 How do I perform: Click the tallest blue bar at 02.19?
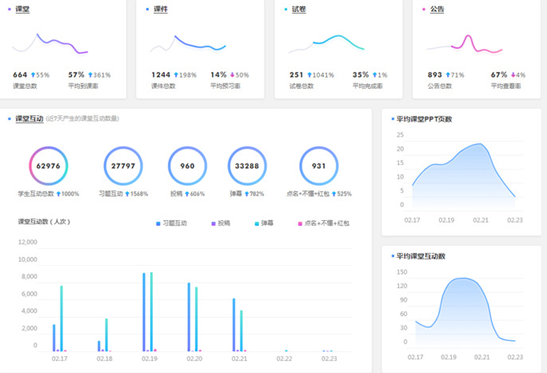coord(144,312)
